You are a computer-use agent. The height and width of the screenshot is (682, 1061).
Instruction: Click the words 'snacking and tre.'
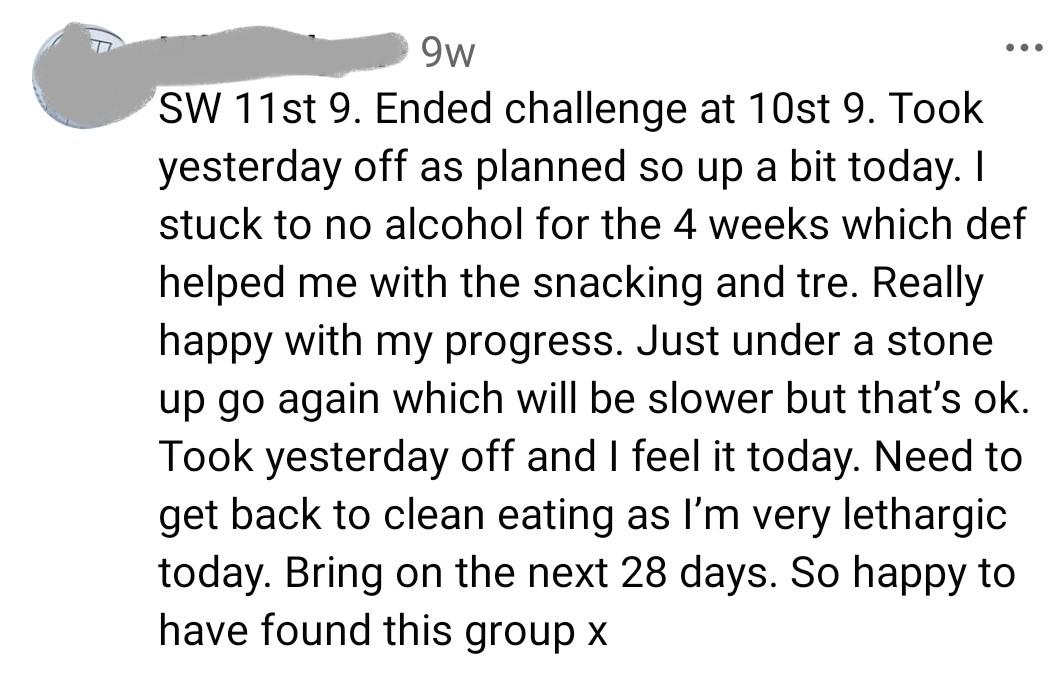pyautogui.click(x=696, y=283)
